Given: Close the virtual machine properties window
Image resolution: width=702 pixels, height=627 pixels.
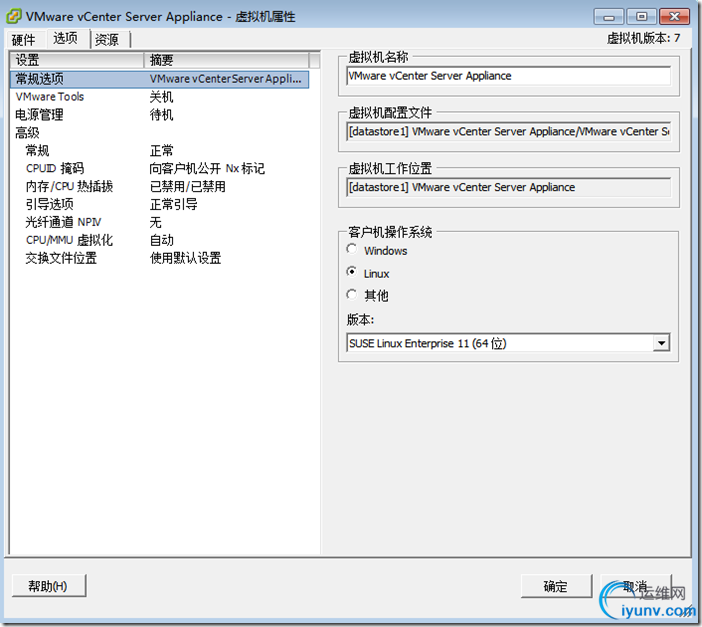Looking at the screenshot, I should [675, 17].
